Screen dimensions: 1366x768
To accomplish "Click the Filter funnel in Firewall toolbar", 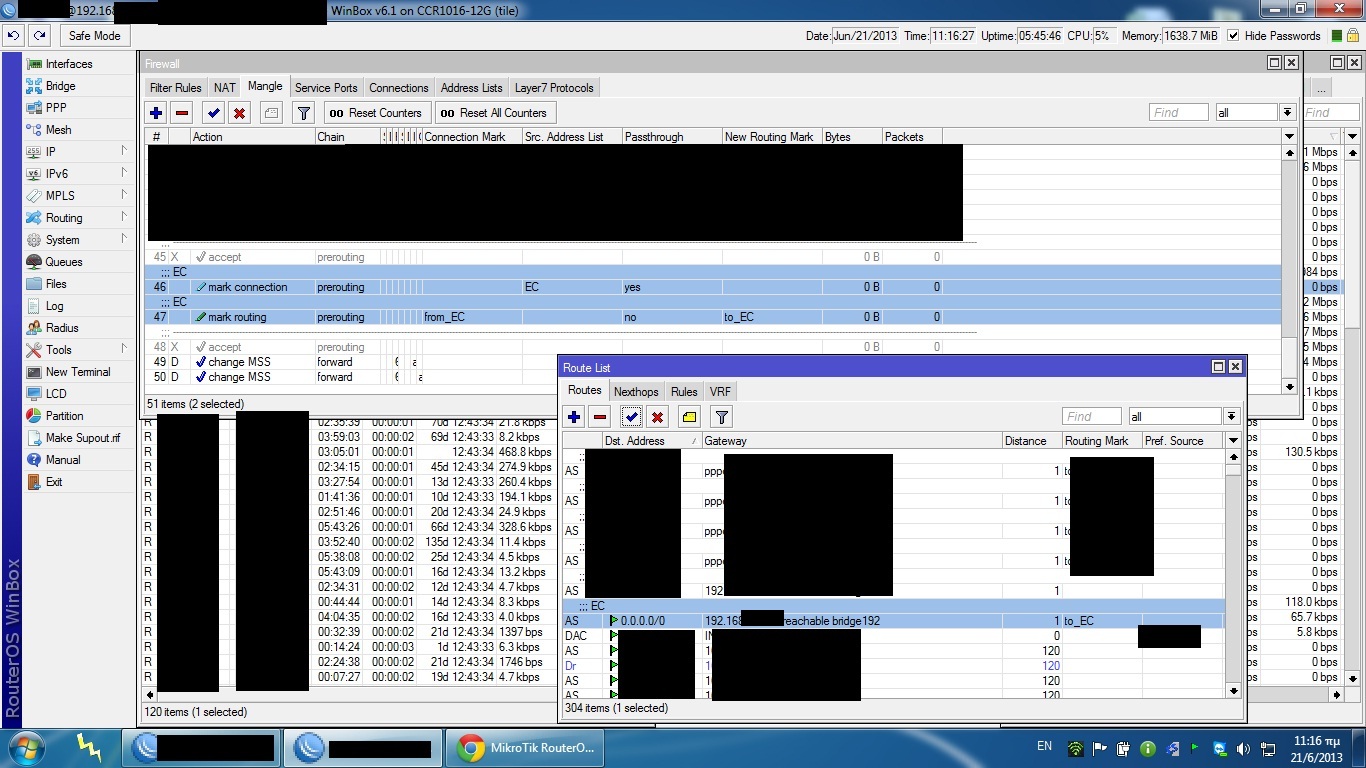I will 304,113.
